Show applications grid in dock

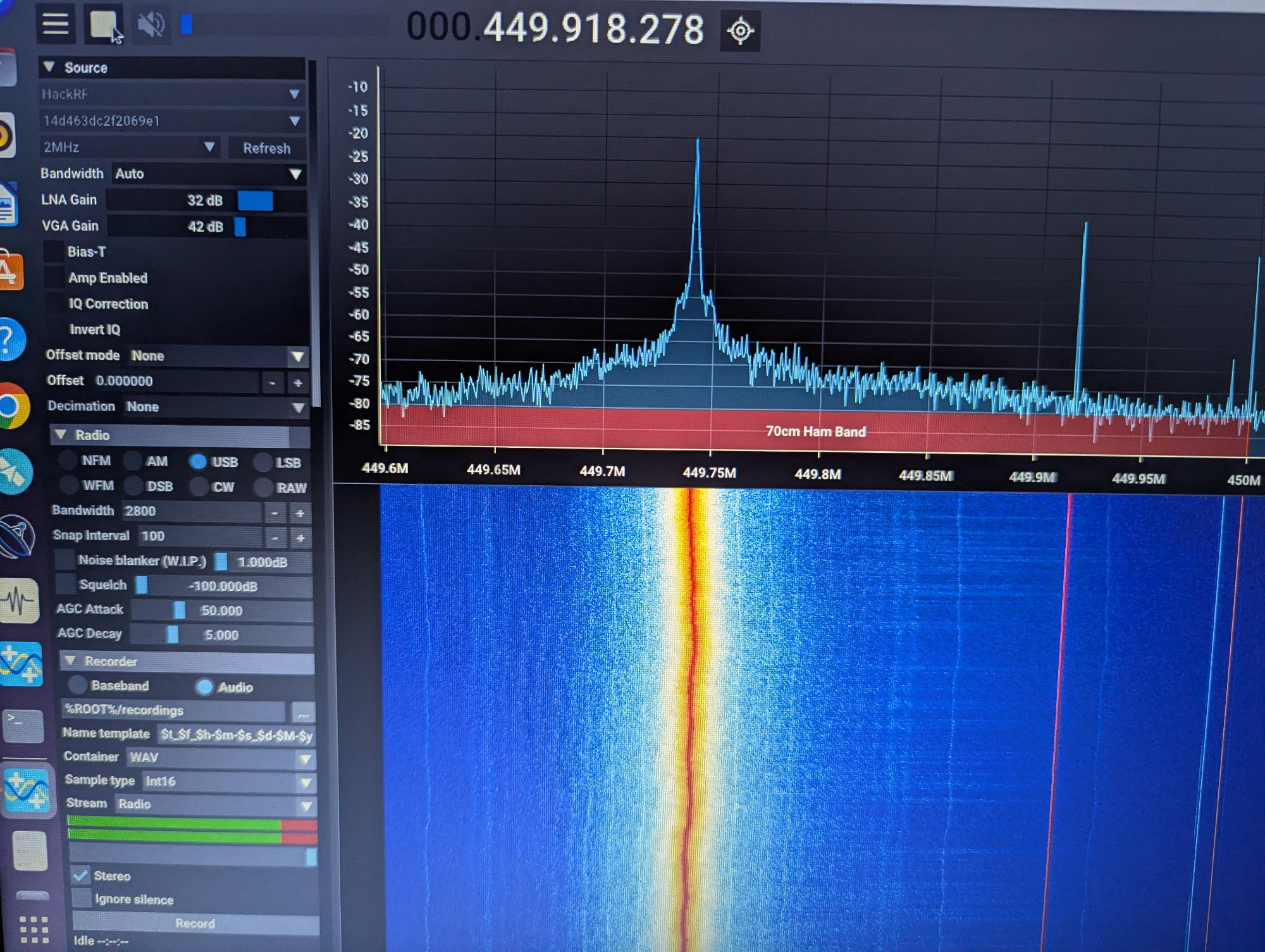[34, 930]
